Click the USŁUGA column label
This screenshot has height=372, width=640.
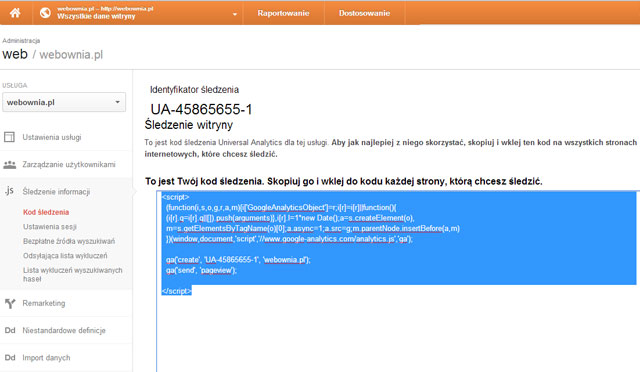[15, 85]
